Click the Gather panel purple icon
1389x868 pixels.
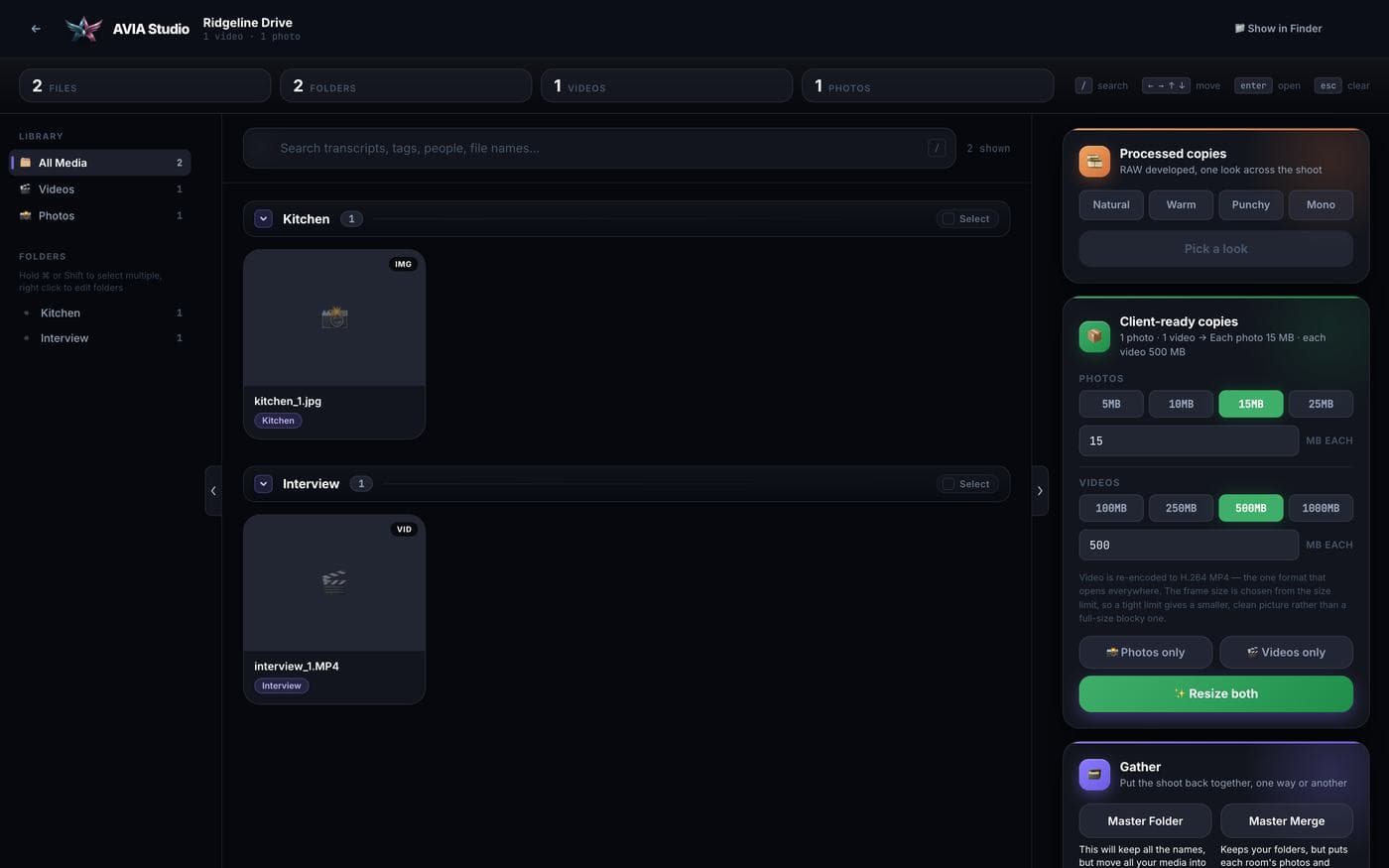(x=1094, y=775)
